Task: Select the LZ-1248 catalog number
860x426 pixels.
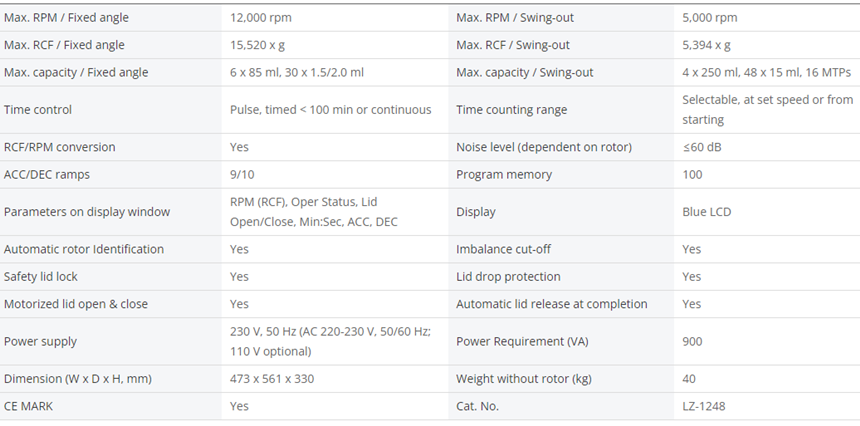Action: 705,406
